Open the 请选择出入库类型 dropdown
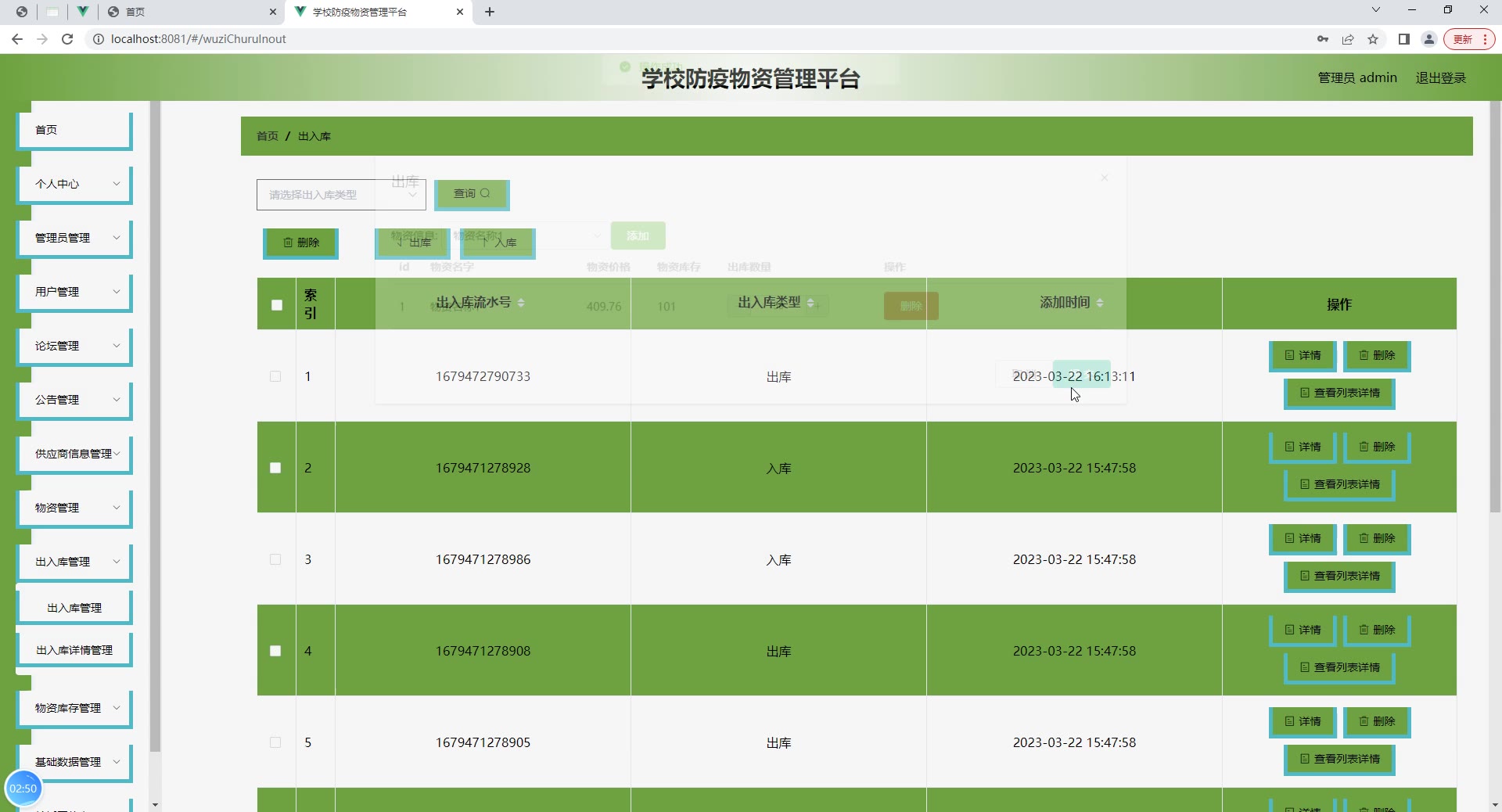Image resolution: width=1502 pixels, height=812 pixels. (341, 195)
